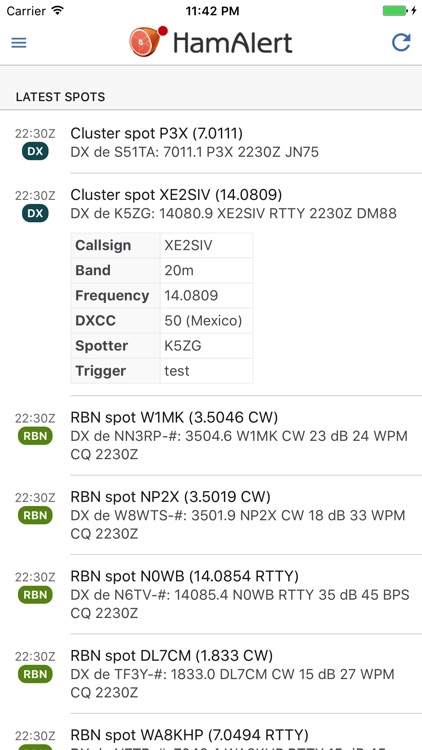Tap DX de W8WTS-# spot detail text

238,525
